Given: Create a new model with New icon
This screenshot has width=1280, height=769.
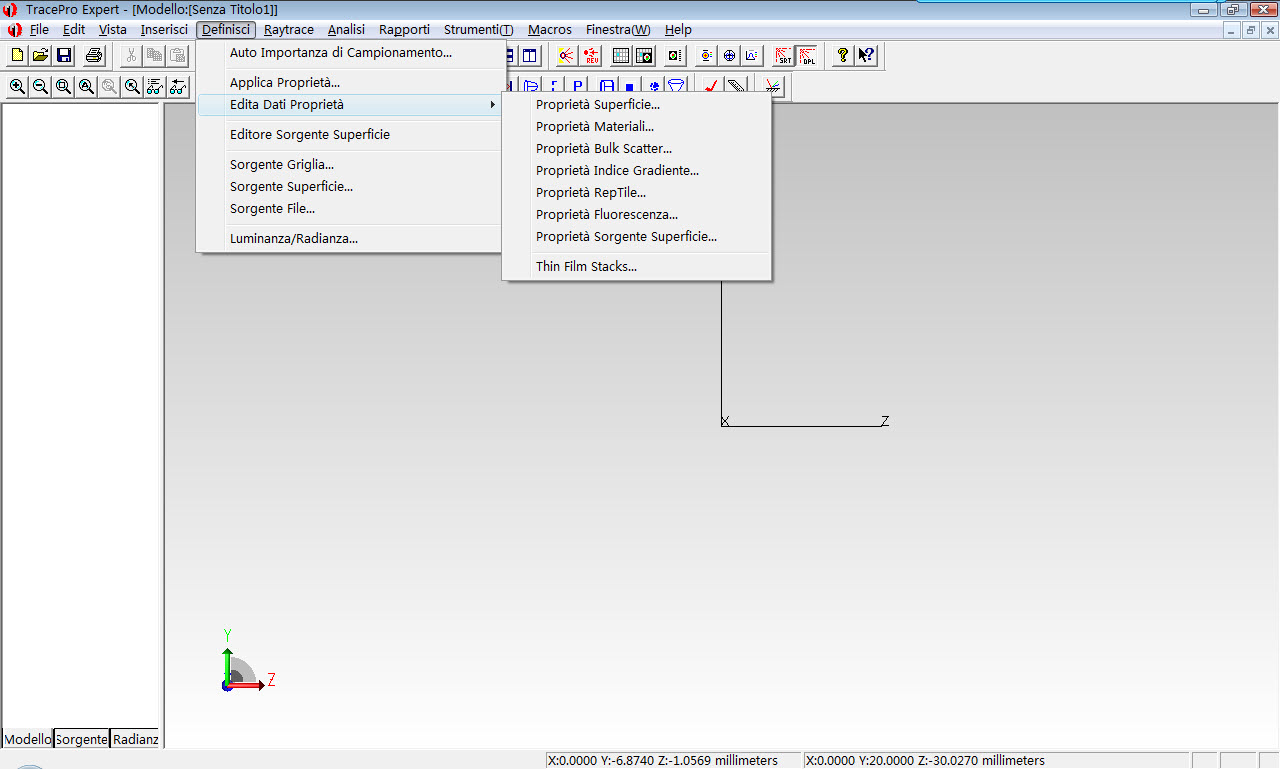Looking at the screenshot, I should pos(17,55).
